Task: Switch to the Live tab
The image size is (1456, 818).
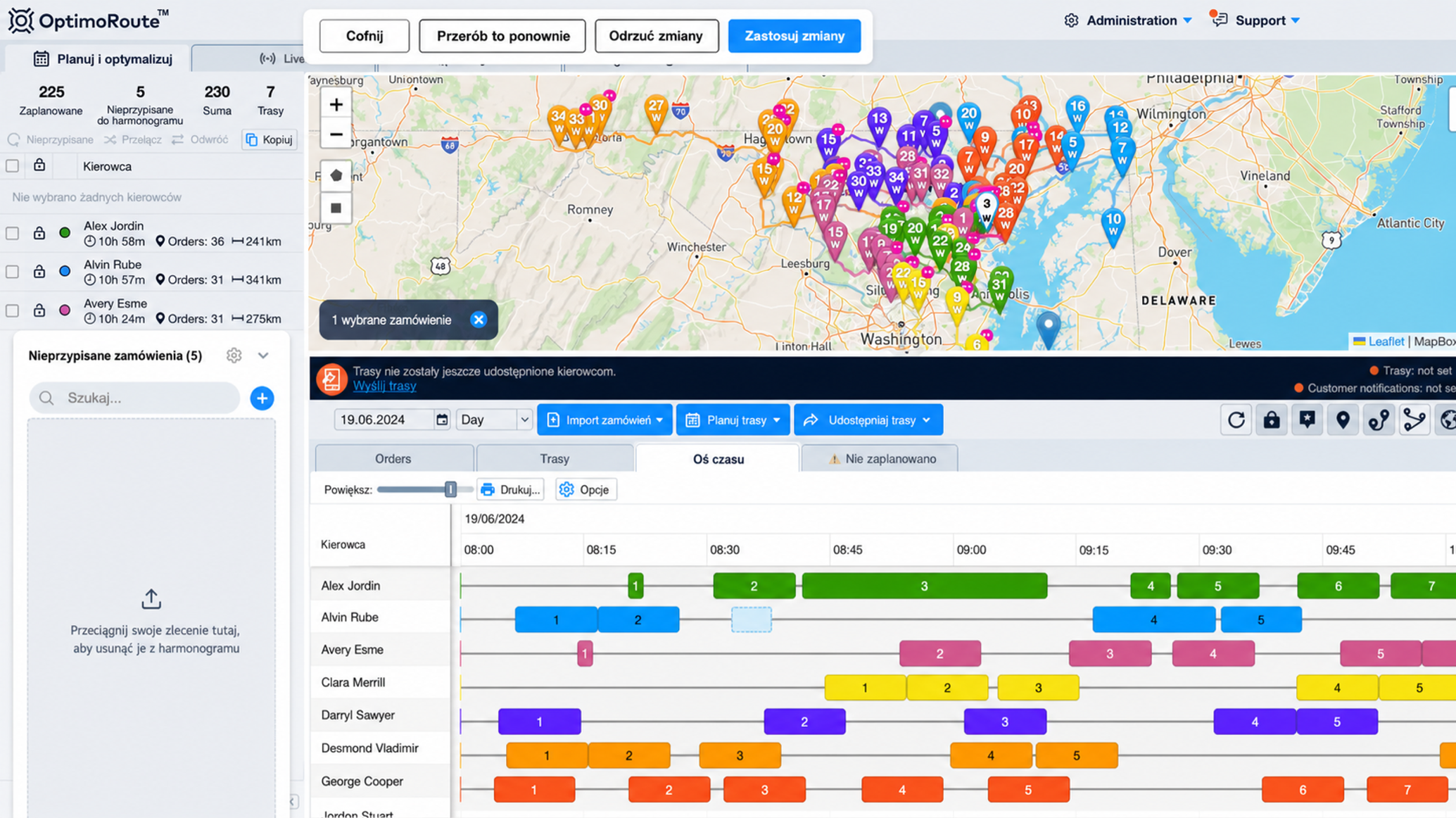Action: pyautogui.click(x=281, y=59)
